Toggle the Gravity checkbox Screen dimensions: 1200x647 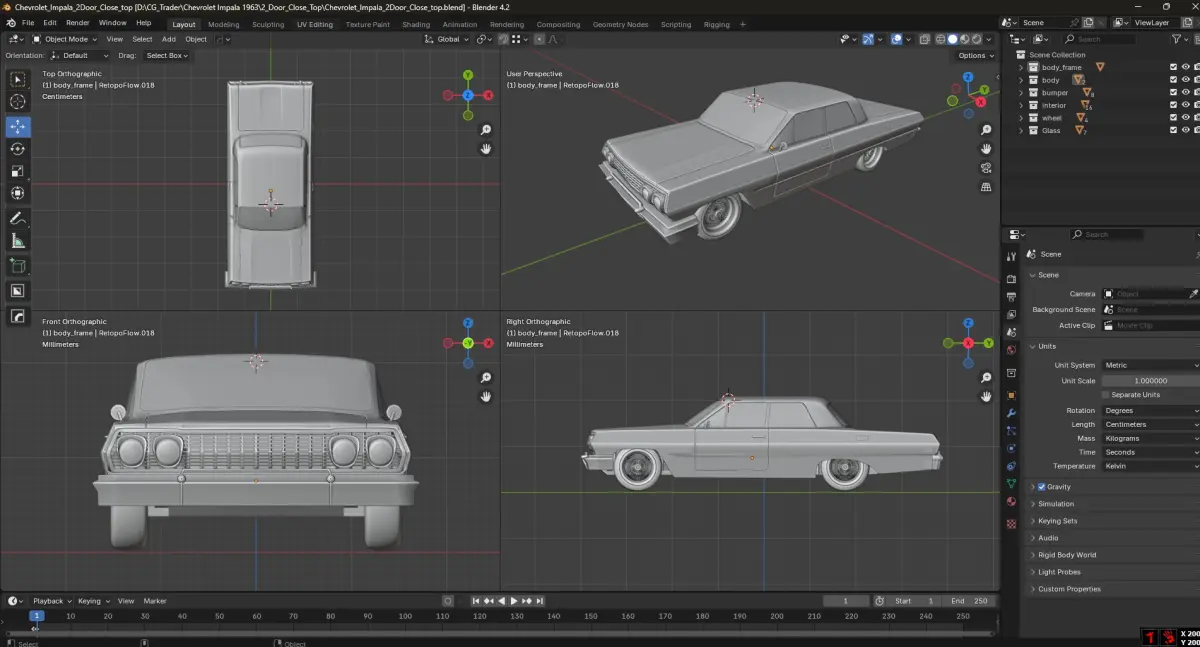coord(1042,487)
